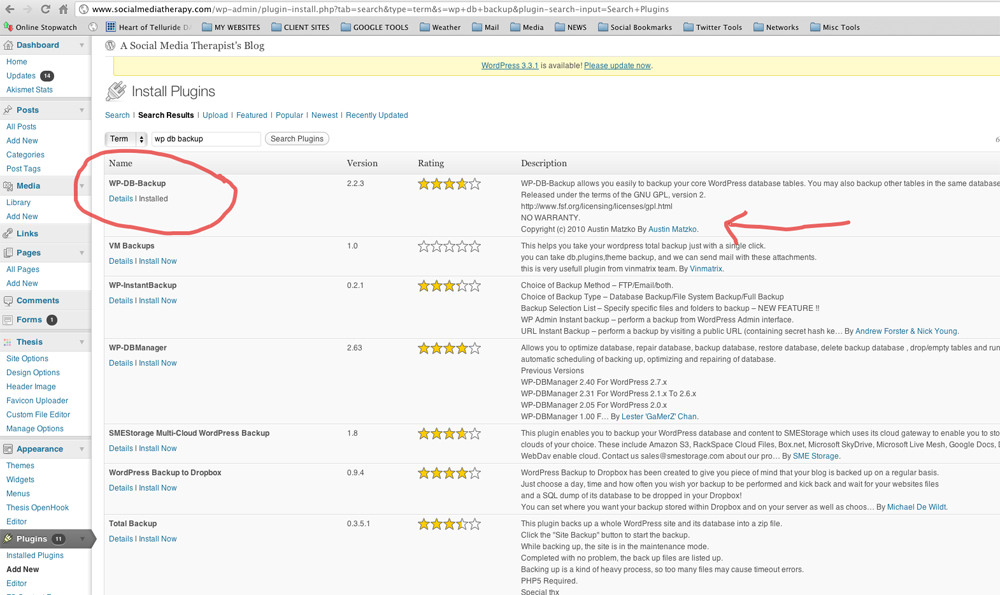Open the Dashboard menu icon

(x=8, y=45)
